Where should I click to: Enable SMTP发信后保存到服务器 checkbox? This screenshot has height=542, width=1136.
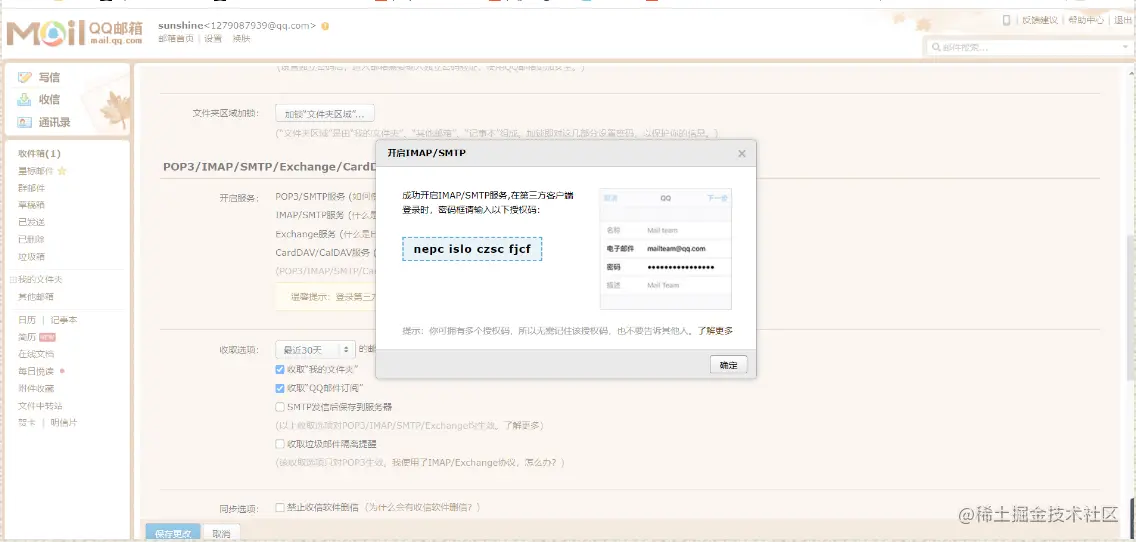tap(280, 407)
